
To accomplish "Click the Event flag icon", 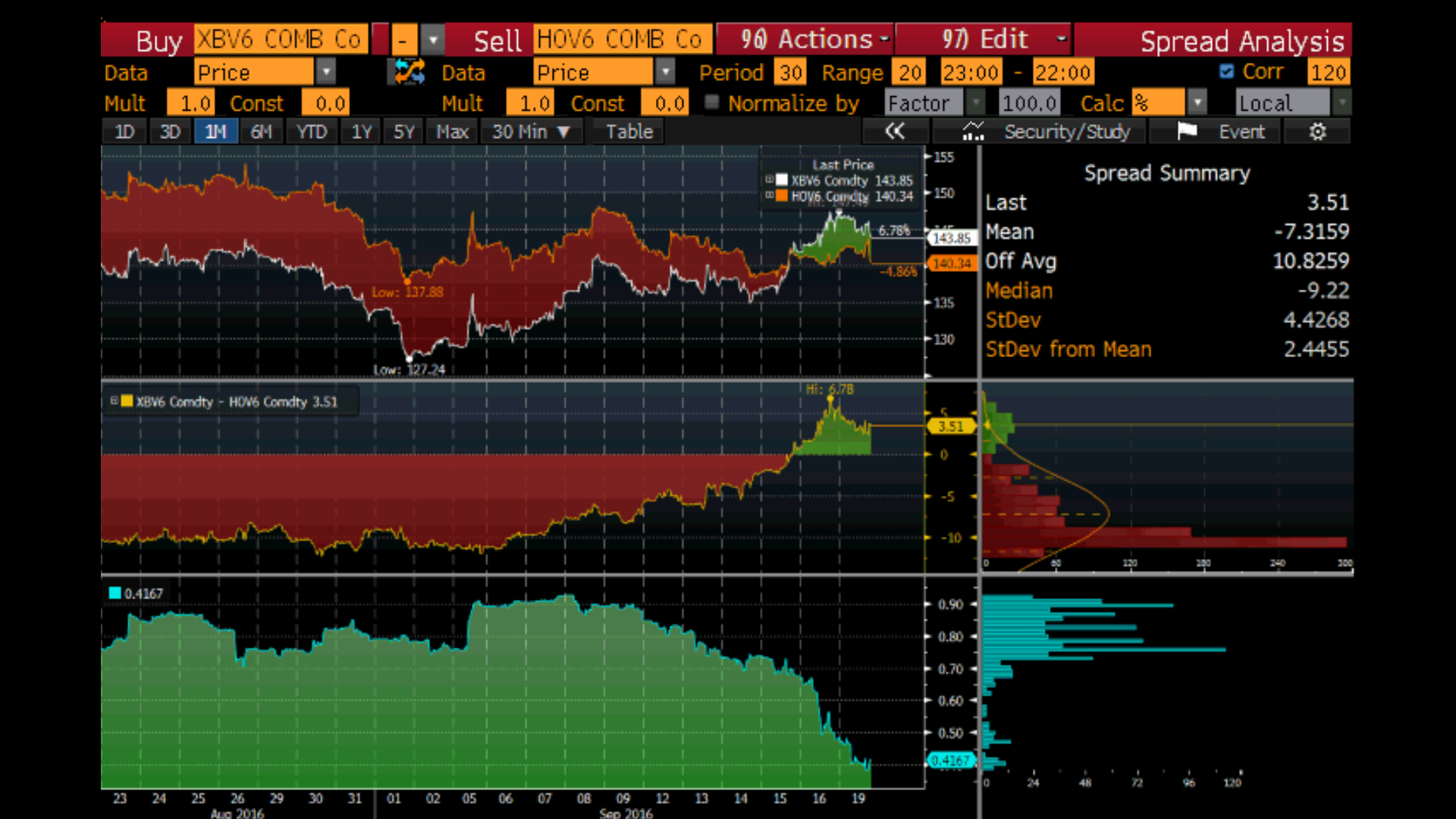I will [x=1187, y=131].
